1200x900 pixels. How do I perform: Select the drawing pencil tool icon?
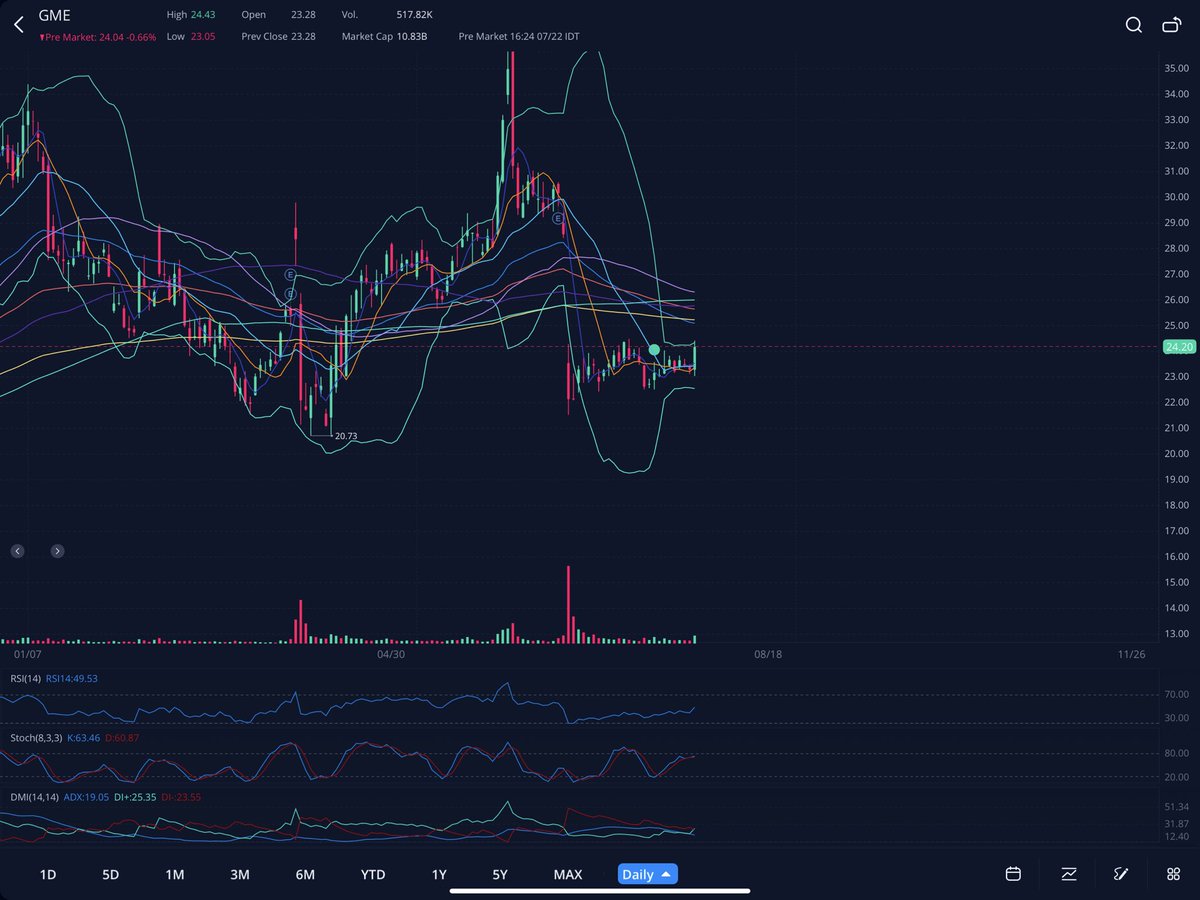[x=1121, y=874]
